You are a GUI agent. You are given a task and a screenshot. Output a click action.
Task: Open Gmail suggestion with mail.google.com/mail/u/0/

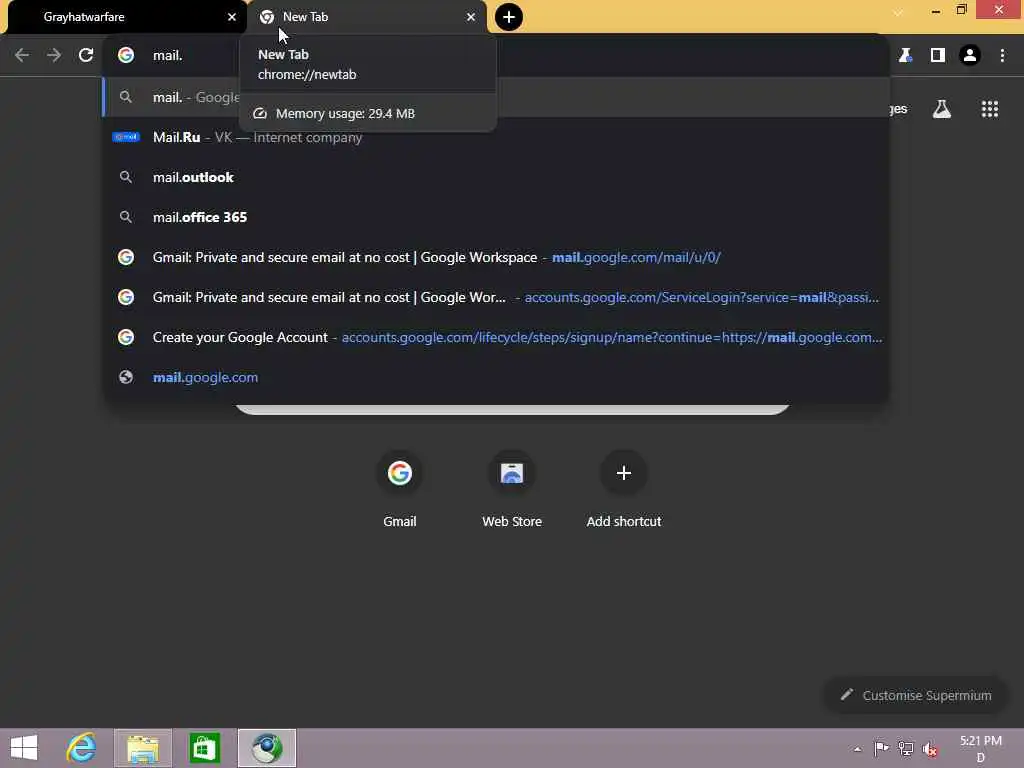point(496,257)
